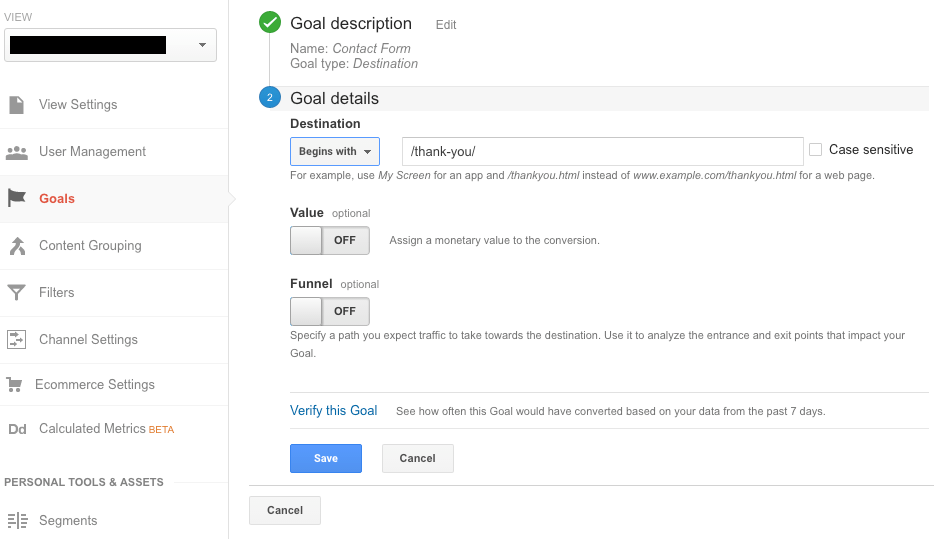Click the Content Grouping figure icon
The width and height of the screenshot is (934, 539).
click(x=17, y=245)
